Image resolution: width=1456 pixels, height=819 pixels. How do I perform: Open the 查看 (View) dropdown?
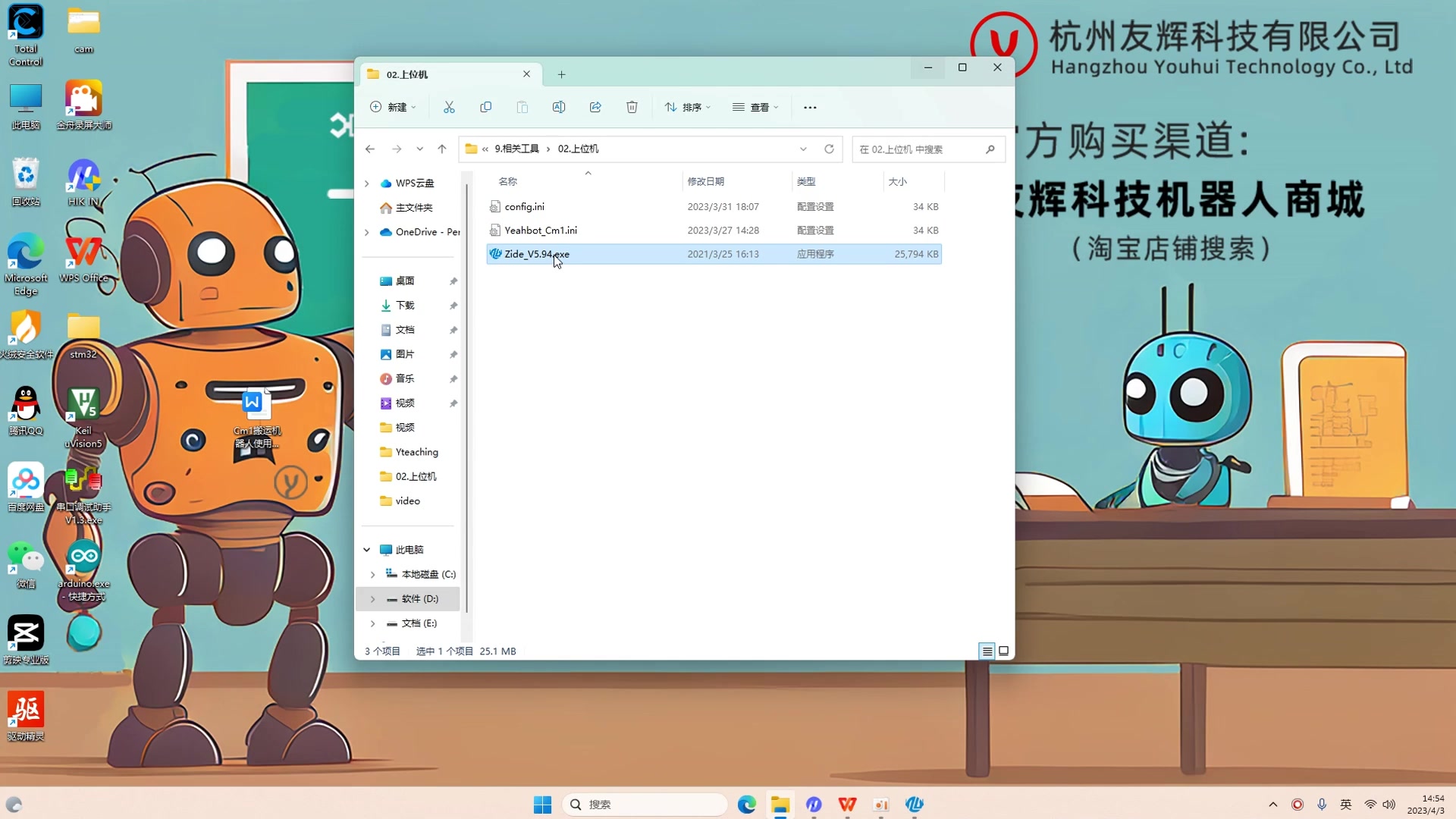point(755,107)
